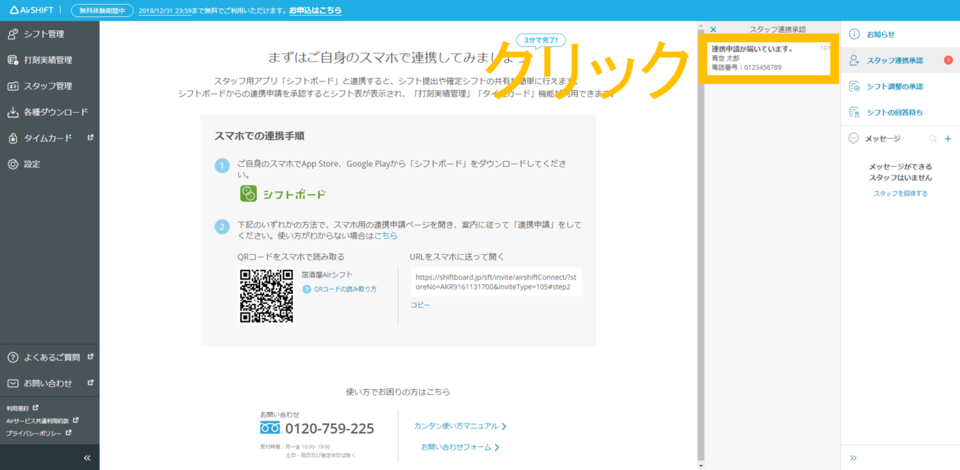Close the スタッフ連携承認 panel with X

pos(713,30)
